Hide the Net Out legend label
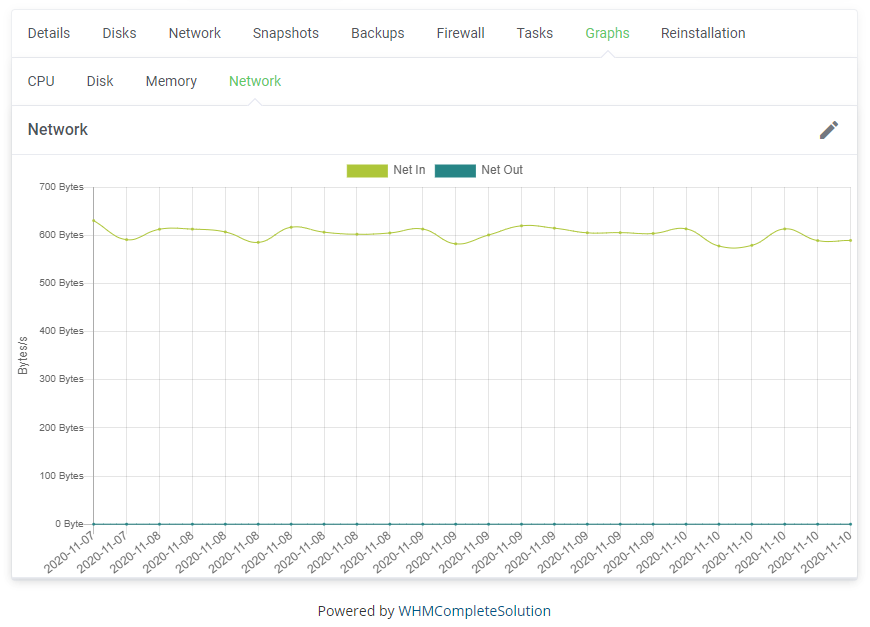Image resolution: width=870 pixels, height=627 pixels. 502,170
